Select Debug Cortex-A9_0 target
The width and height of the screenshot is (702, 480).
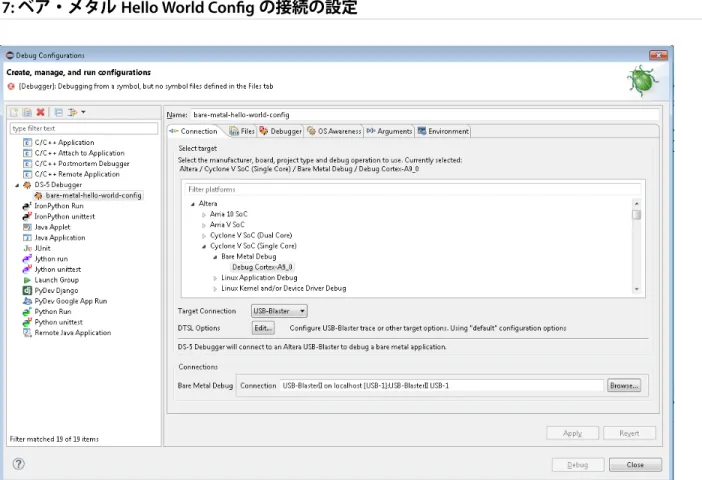pos(262,267)
